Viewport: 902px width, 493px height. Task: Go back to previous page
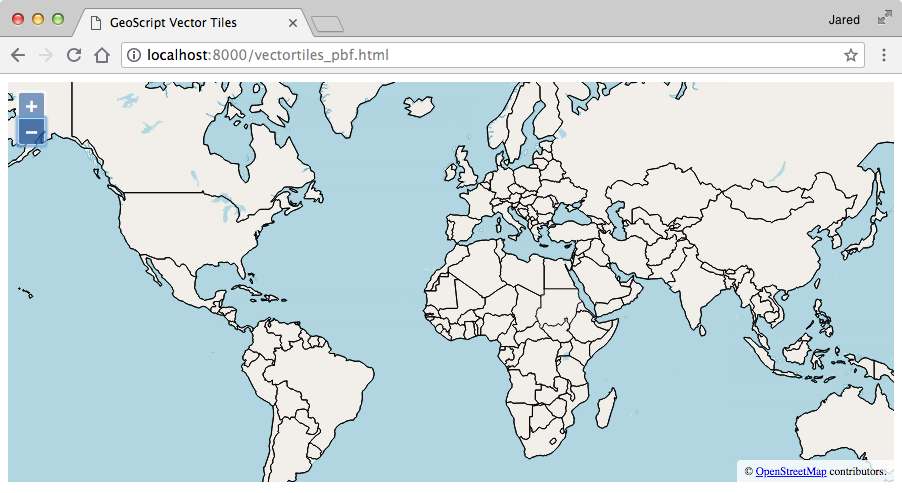tap(18, 55)
